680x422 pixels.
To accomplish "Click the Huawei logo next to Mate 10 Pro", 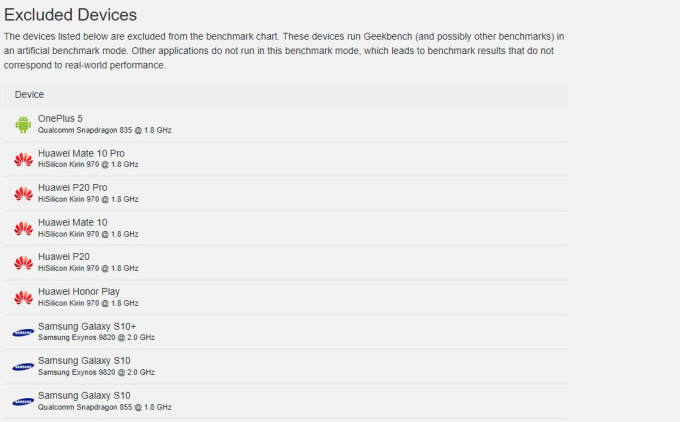I will click(x=23, y=159).
